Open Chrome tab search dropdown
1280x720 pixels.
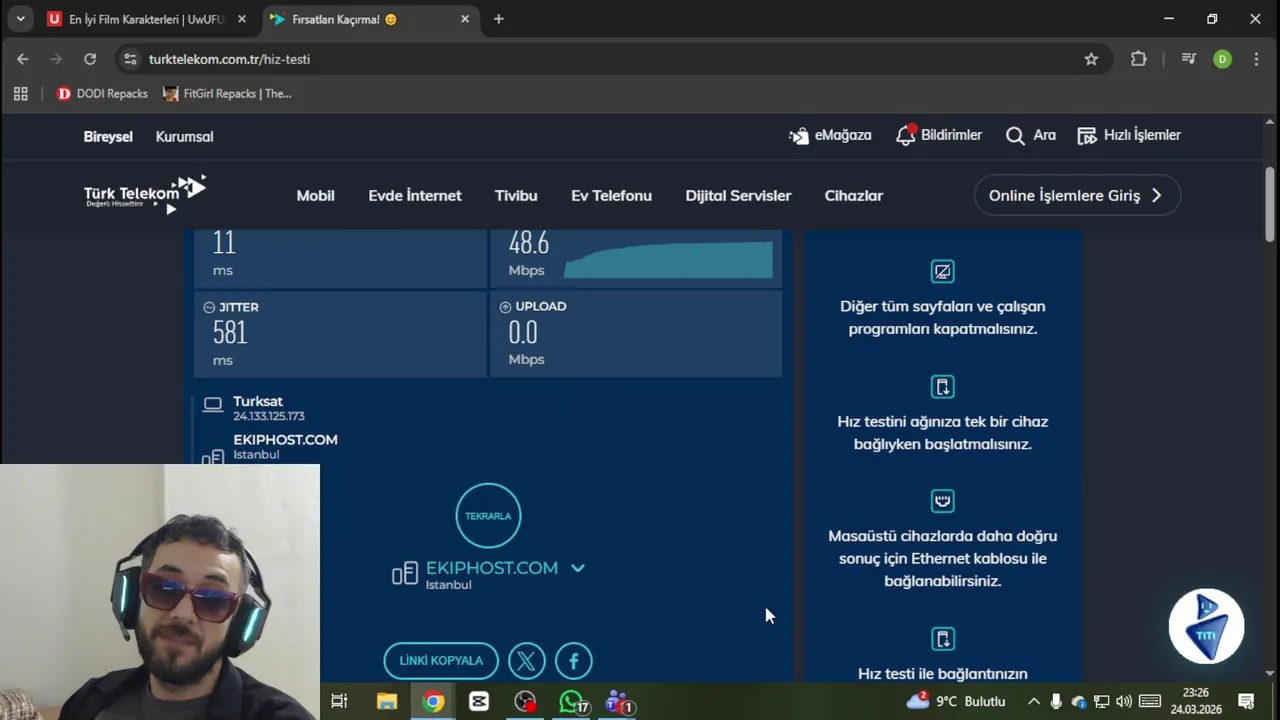pyautogui.click(x=20, y=19)
